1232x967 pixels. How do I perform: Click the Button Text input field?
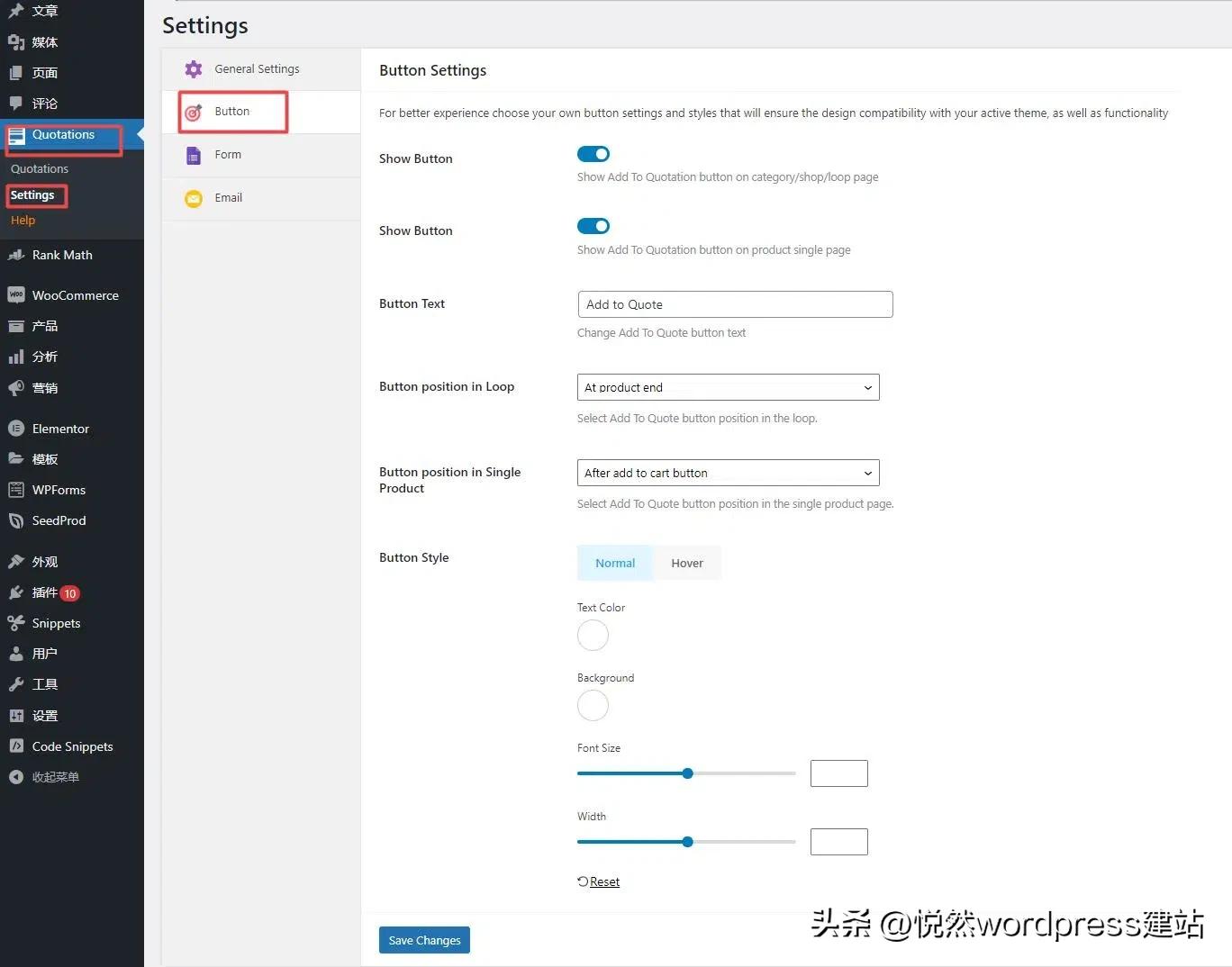click(735, 304)
